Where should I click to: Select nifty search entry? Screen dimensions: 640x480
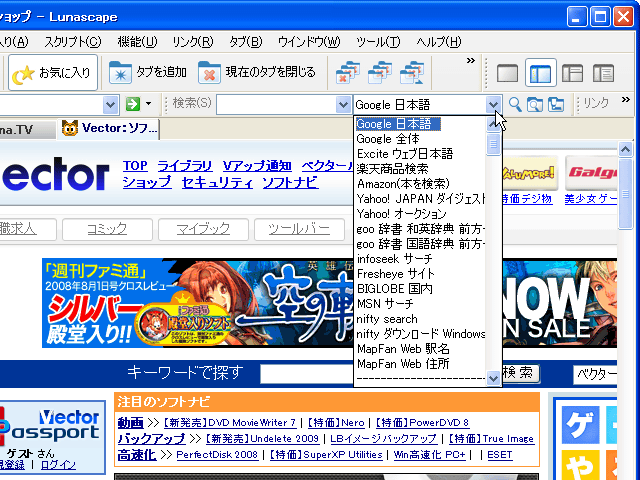click(x=420, y=319)
